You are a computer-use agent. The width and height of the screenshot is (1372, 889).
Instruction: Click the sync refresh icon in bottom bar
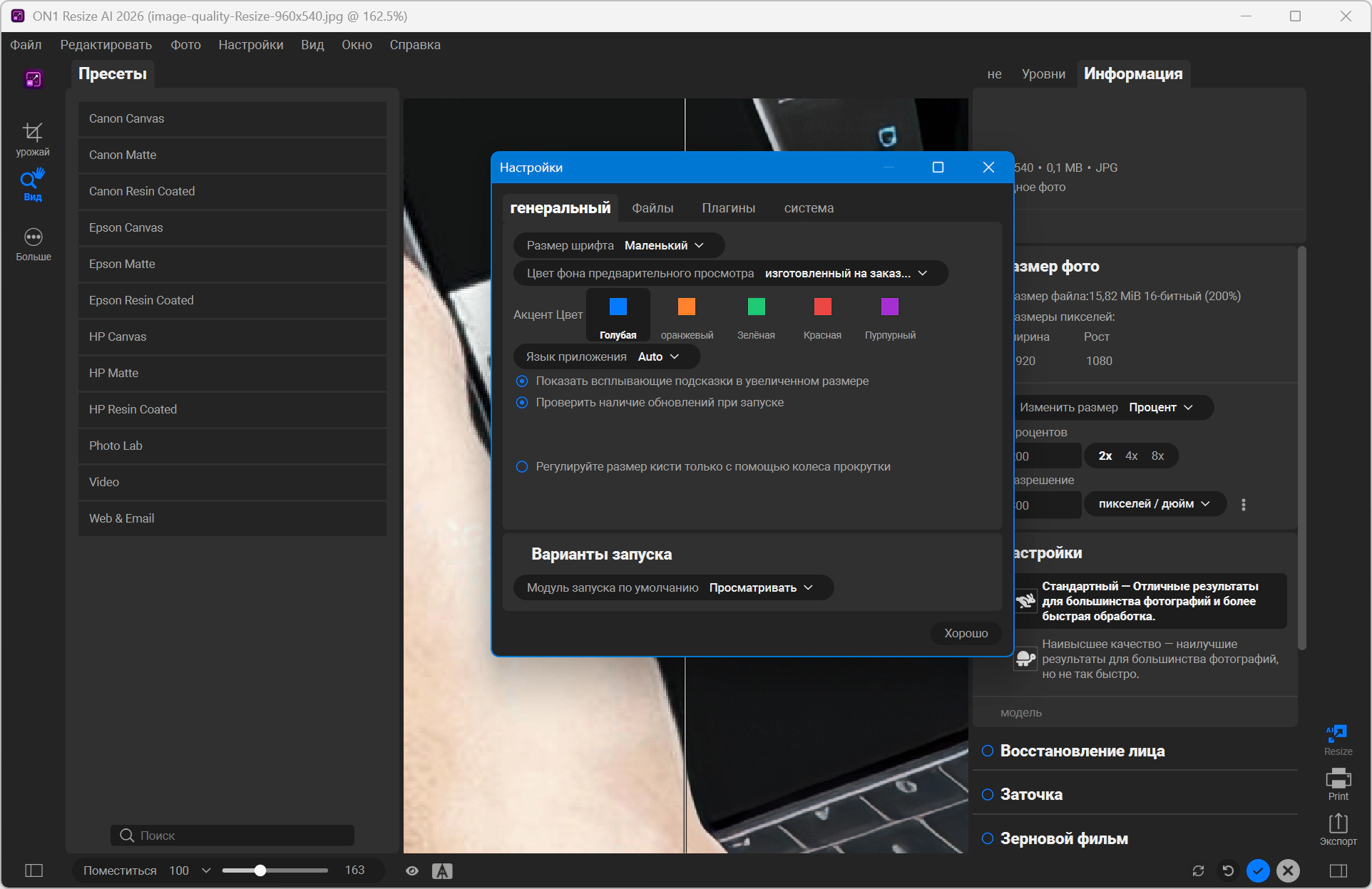coord(1198,870)
